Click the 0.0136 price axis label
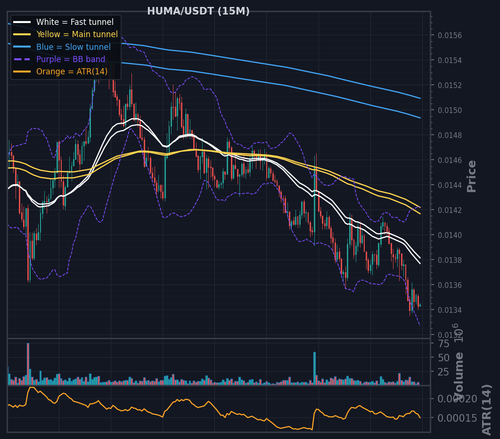Viewport: 500px width, 439px height. pyautogui.click(x=450, y=285)
